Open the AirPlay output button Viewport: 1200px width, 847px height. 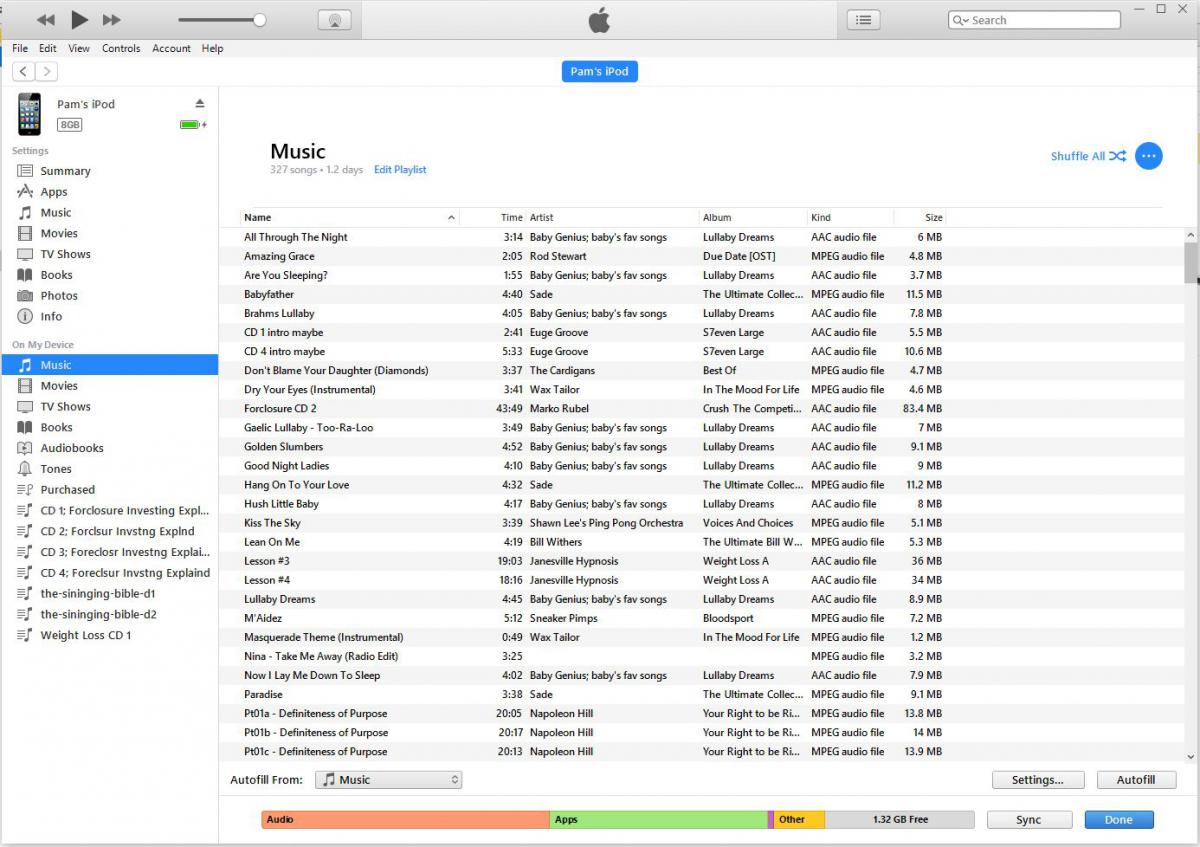(335, 20)
